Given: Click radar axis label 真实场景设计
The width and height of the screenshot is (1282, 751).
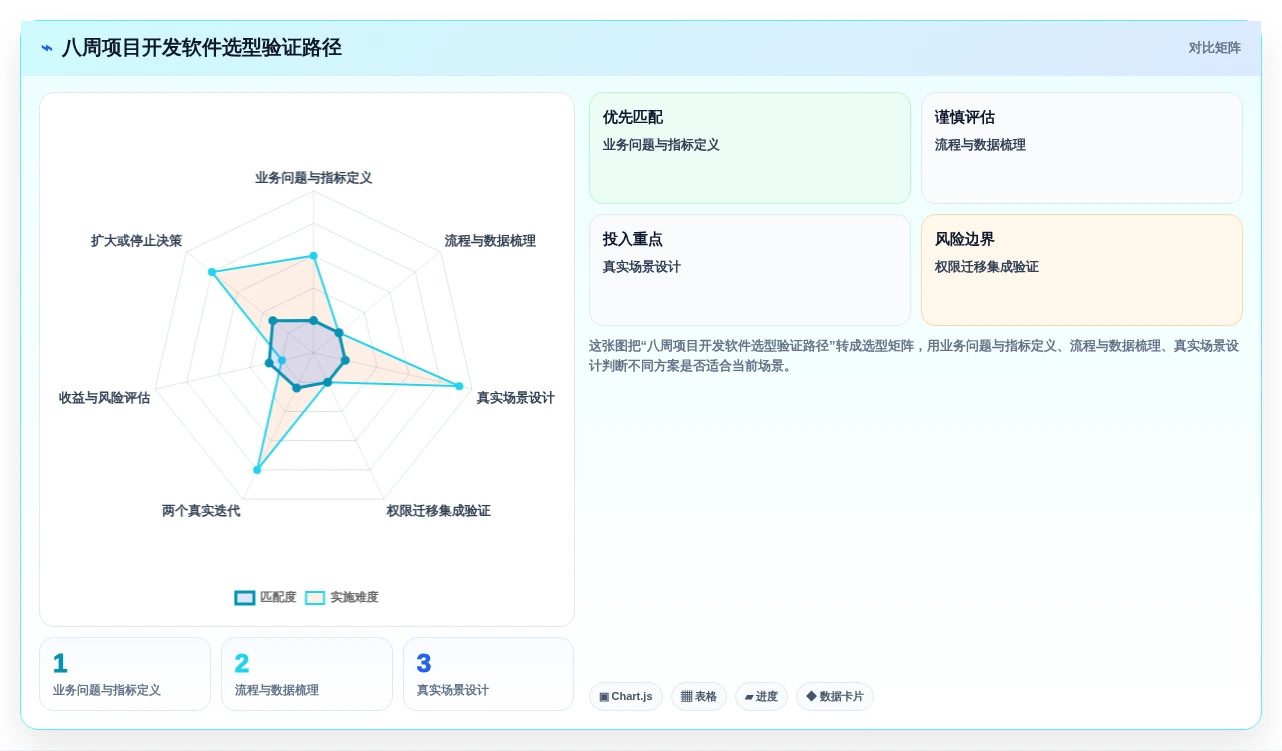Looking at the screenshot, I should coord(515,398).
